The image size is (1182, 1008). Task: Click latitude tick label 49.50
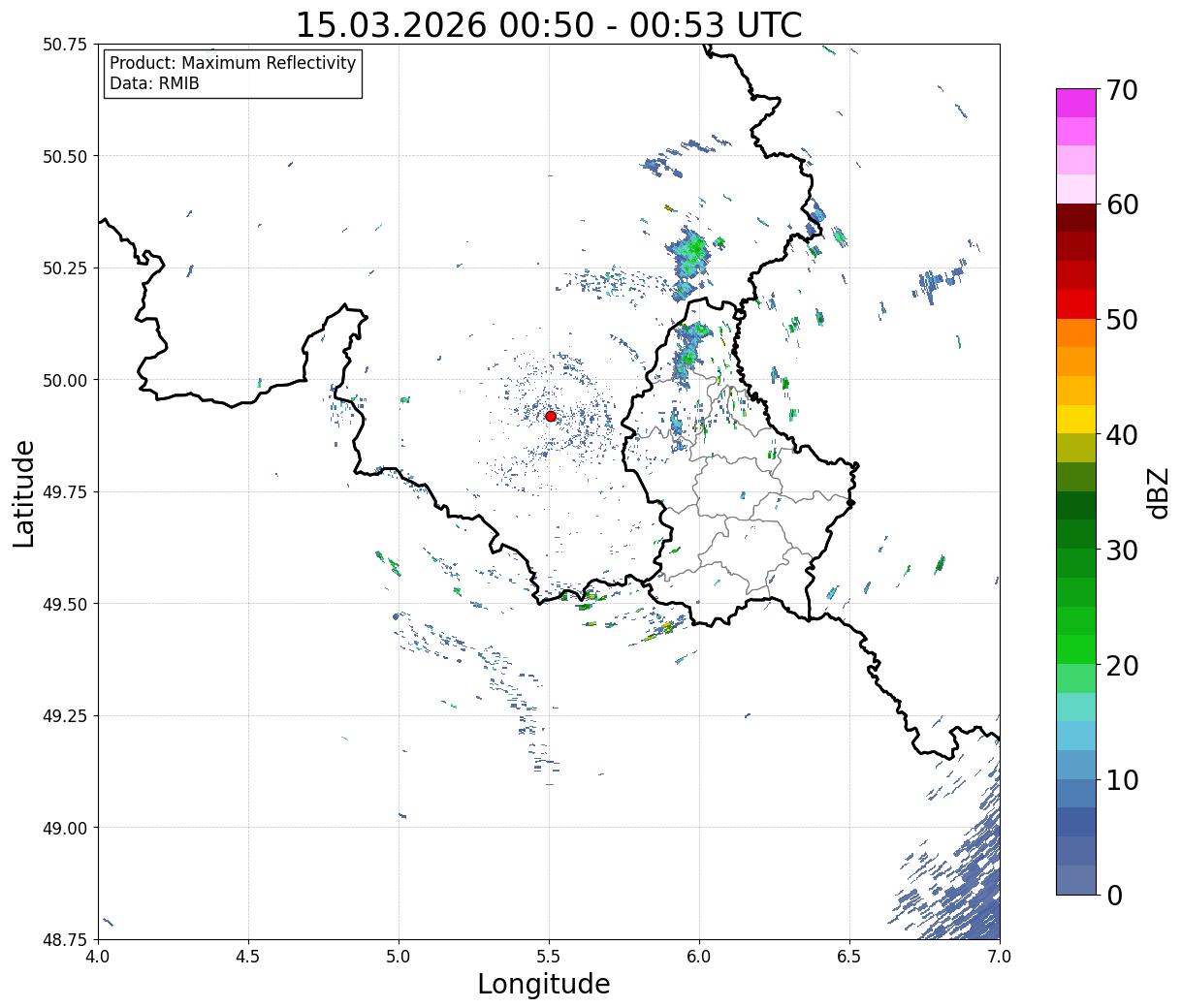[65, 604]
